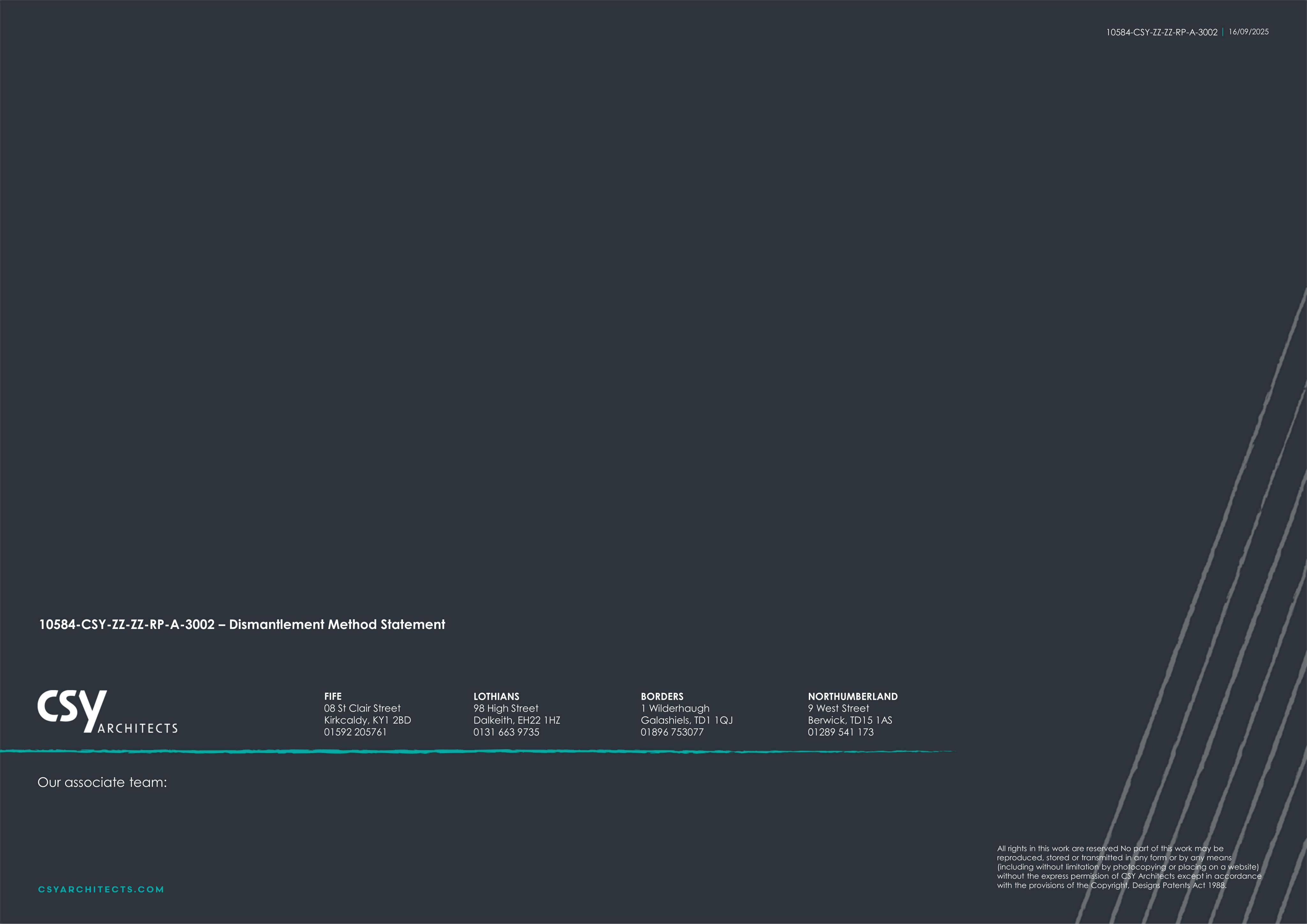Image resolution: width=1307 pixels, height=924 pixels.
Task: Select the LOTHIANS office heading
Action: (497, 696)
